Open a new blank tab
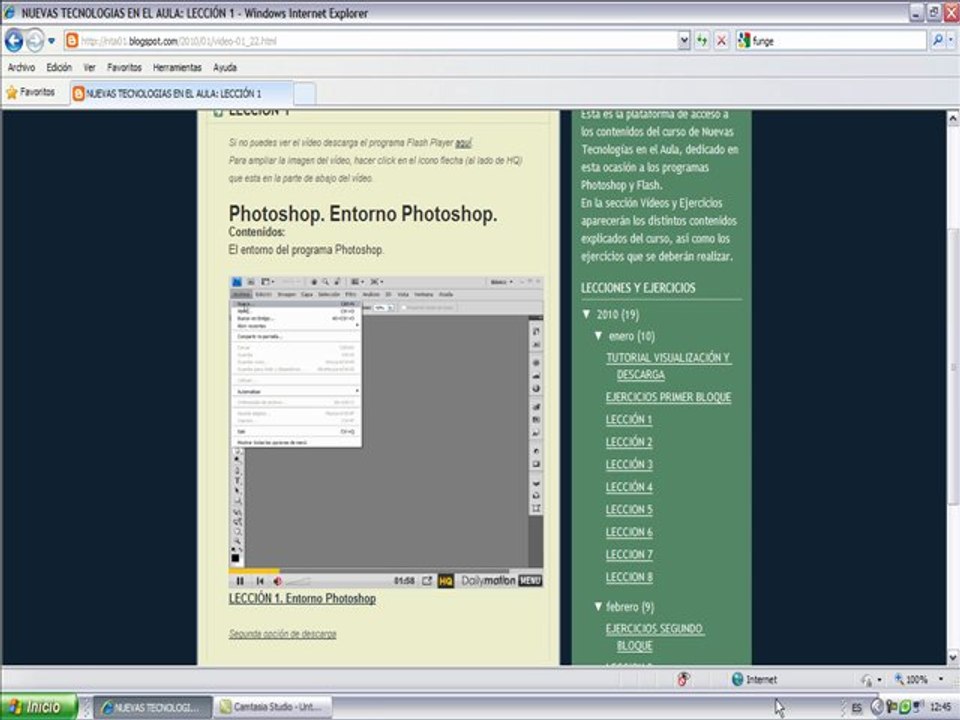 304,94
